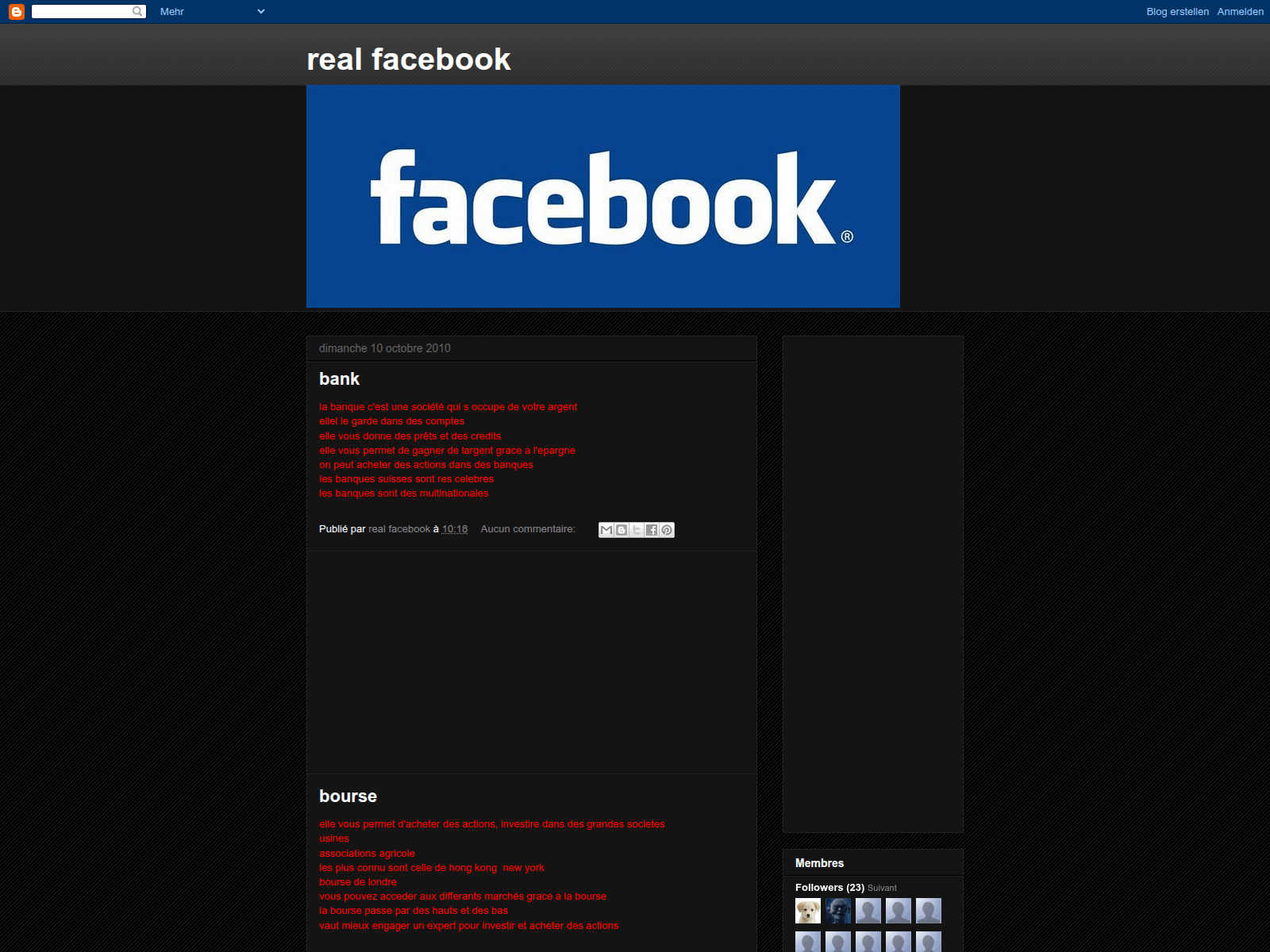Click the real facebook author link
The width and height of the screenshot is (1270, 952).
(x=399, y=529)
